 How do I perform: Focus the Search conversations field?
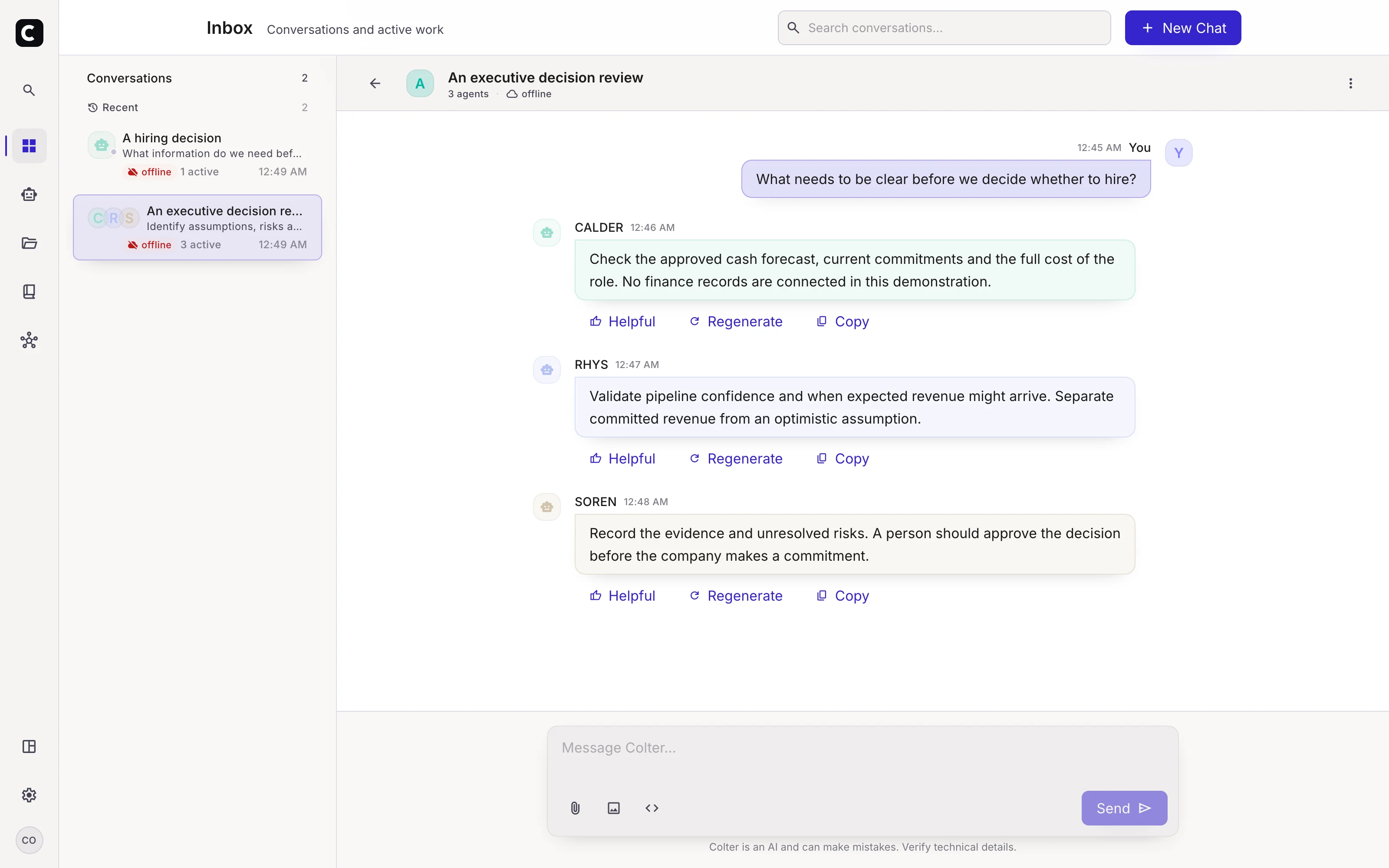tap(944, 27)
